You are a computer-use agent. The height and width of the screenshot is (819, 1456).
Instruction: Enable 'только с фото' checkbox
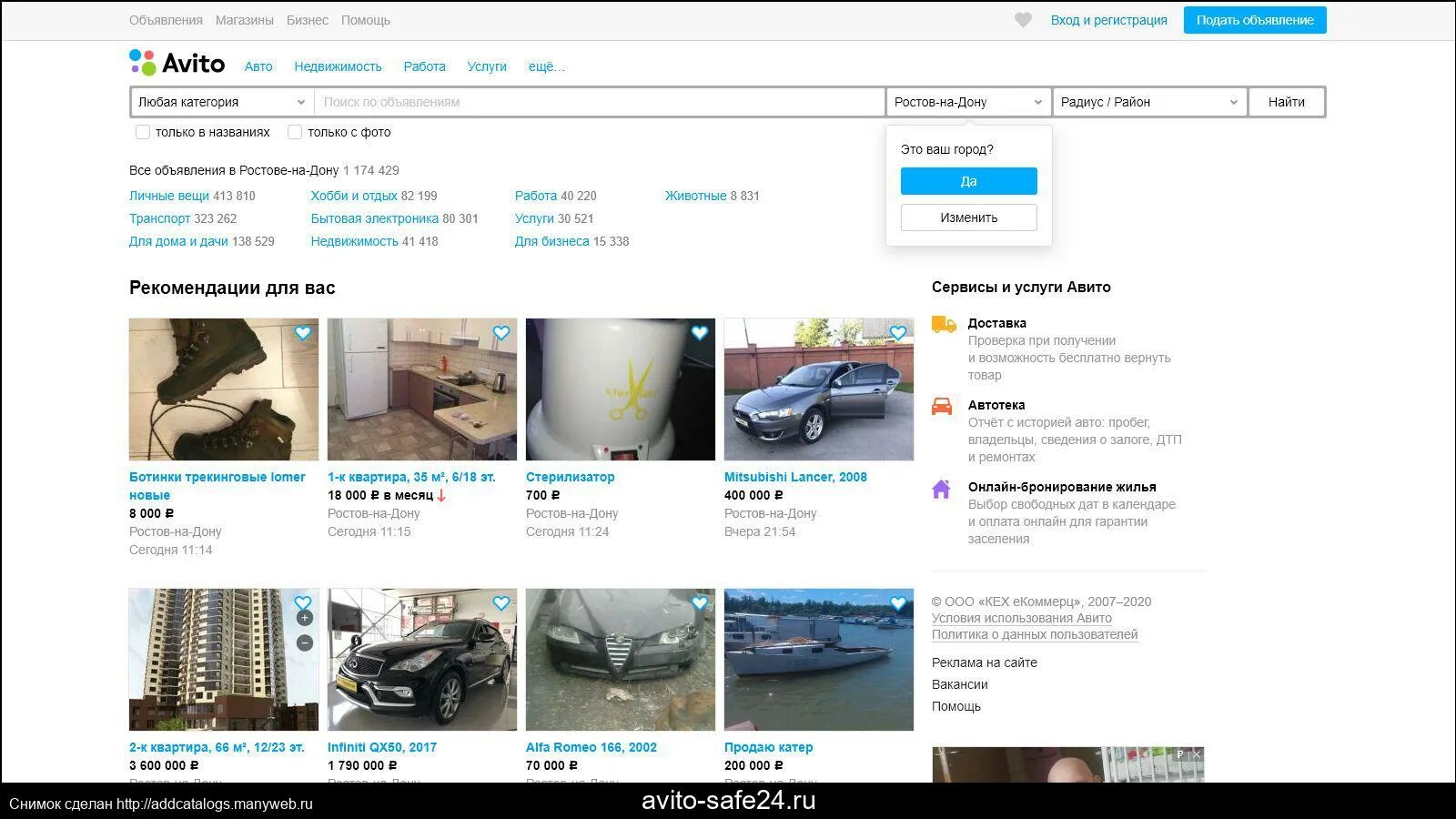coord(295,132)
